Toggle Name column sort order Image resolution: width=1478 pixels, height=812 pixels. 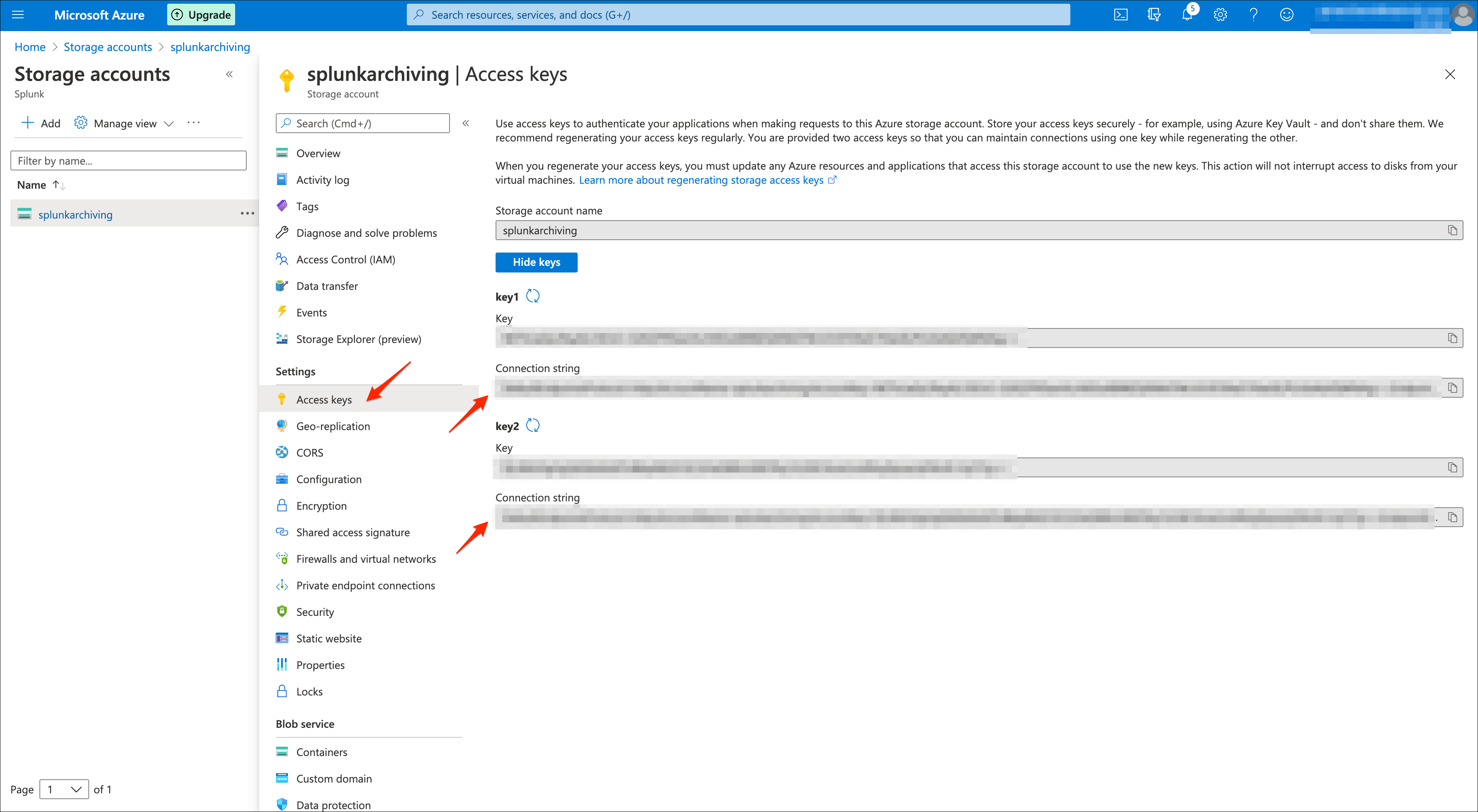[x=58, y=185]
